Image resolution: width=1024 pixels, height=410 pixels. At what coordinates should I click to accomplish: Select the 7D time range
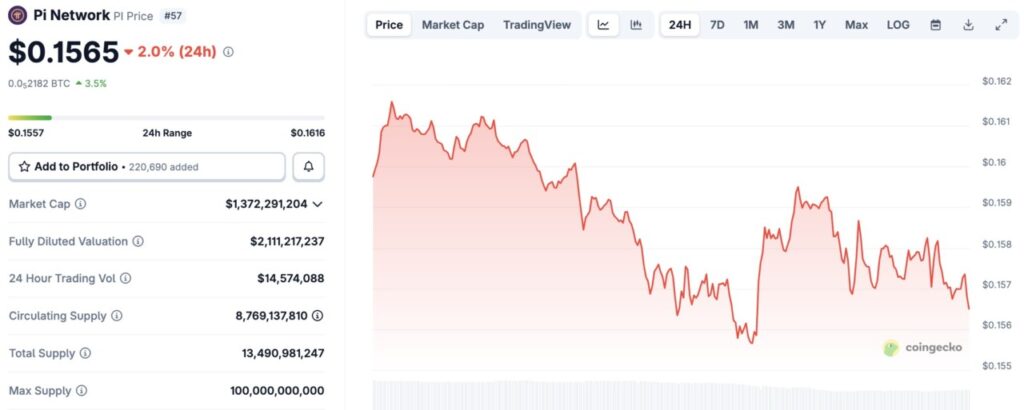point(717,25)
